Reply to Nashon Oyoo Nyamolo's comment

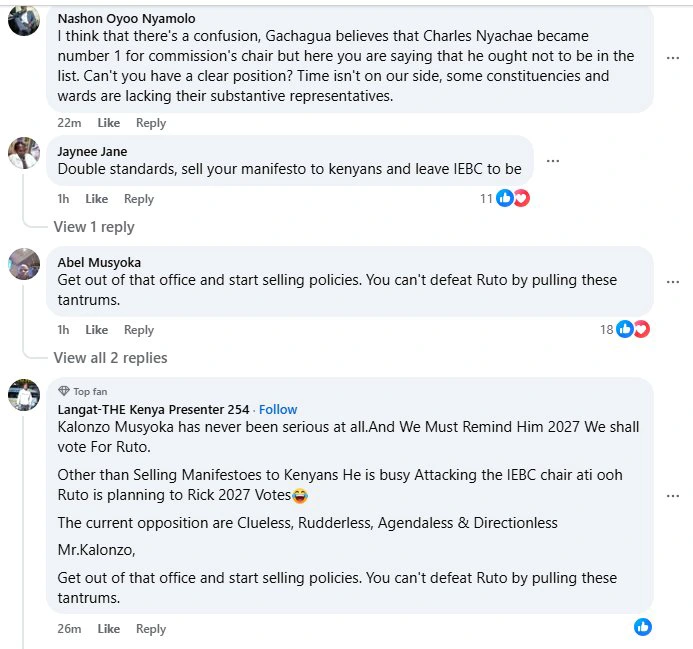(x=151, y=123)
